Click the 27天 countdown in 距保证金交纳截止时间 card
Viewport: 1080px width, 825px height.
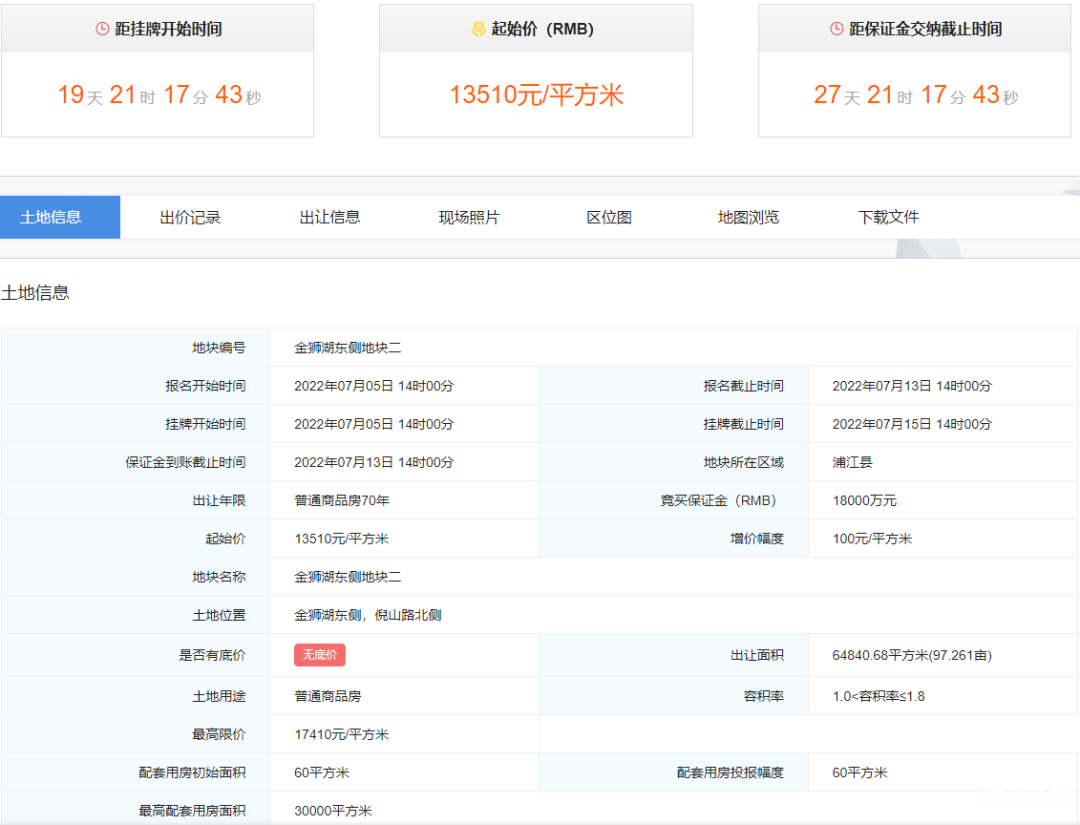pos(837,95)
